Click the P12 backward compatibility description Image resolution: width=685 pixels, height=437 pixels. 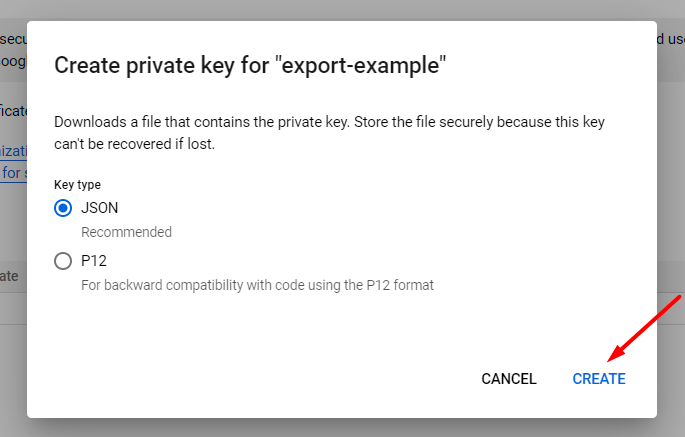pyautogui.click(x=257, y=285)
